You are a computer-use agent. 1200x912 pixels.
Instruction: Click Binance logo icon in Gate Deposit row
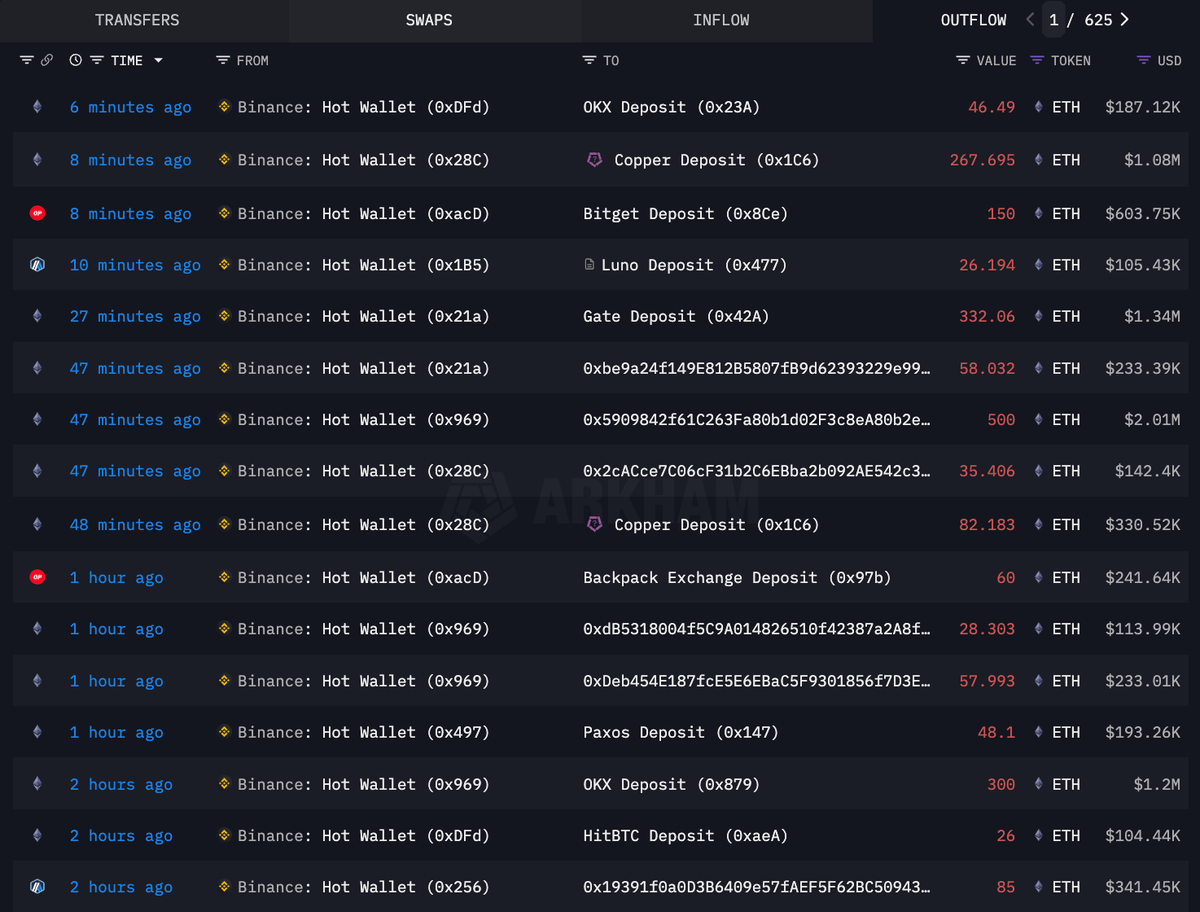pos(224,316)
